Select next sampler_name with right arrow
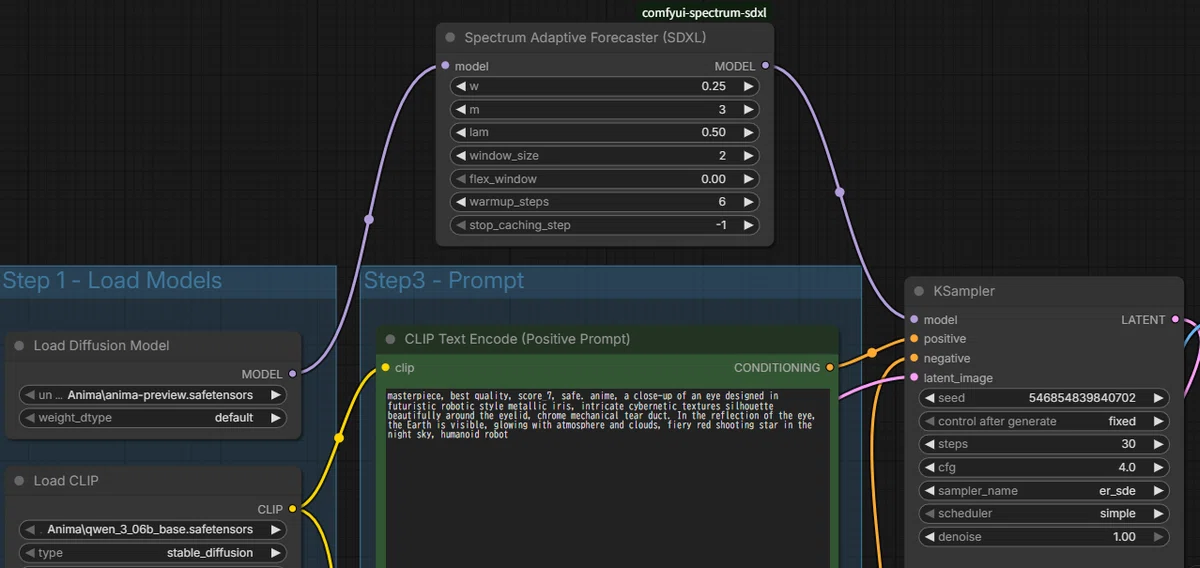The width and height of the screenshot is (1200, 568). point(1157,491)
